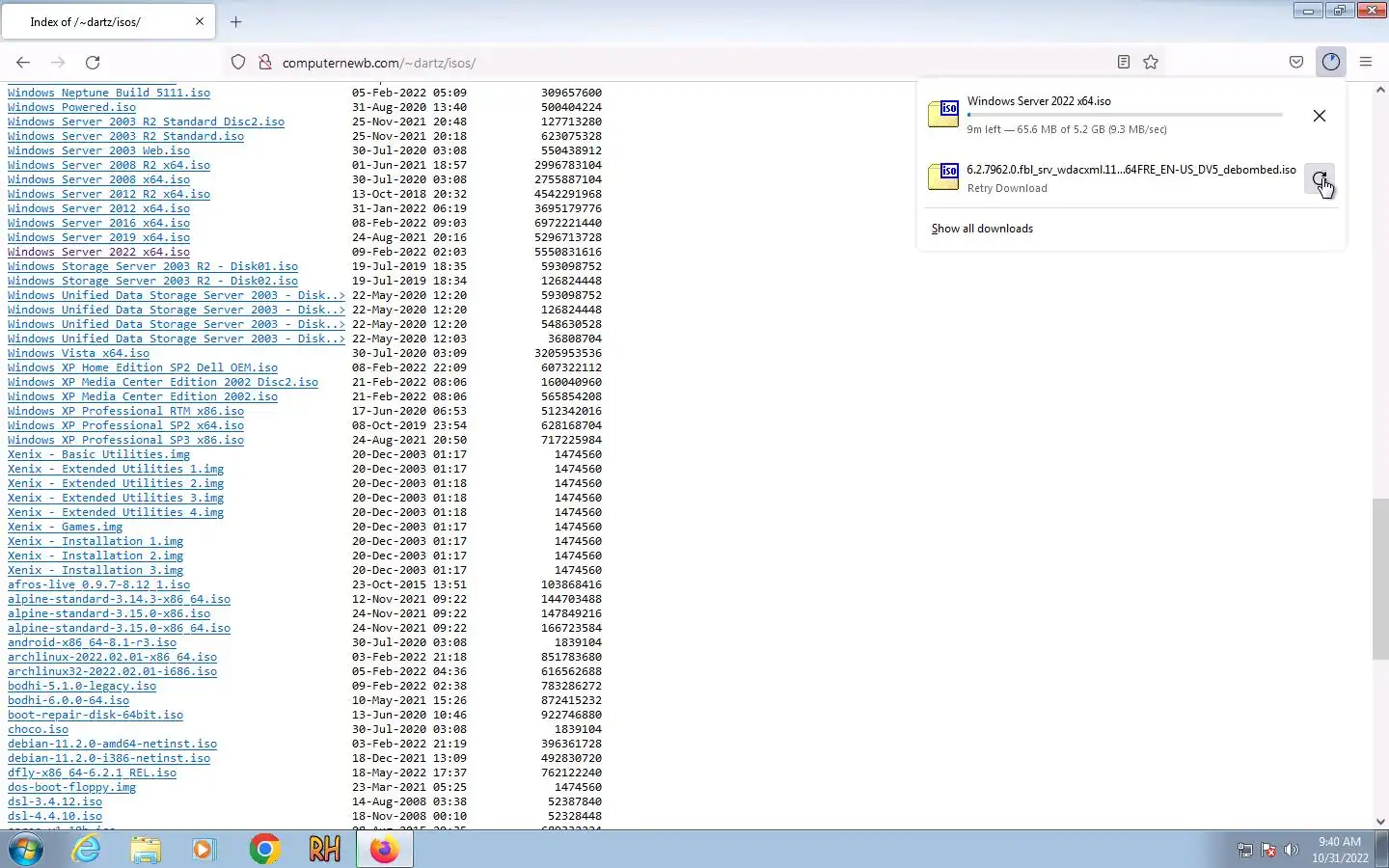The height and width of the screenshot is (868, 1389).
Task: Retry the debombed.iso download
Action: tap(1320, 178)
